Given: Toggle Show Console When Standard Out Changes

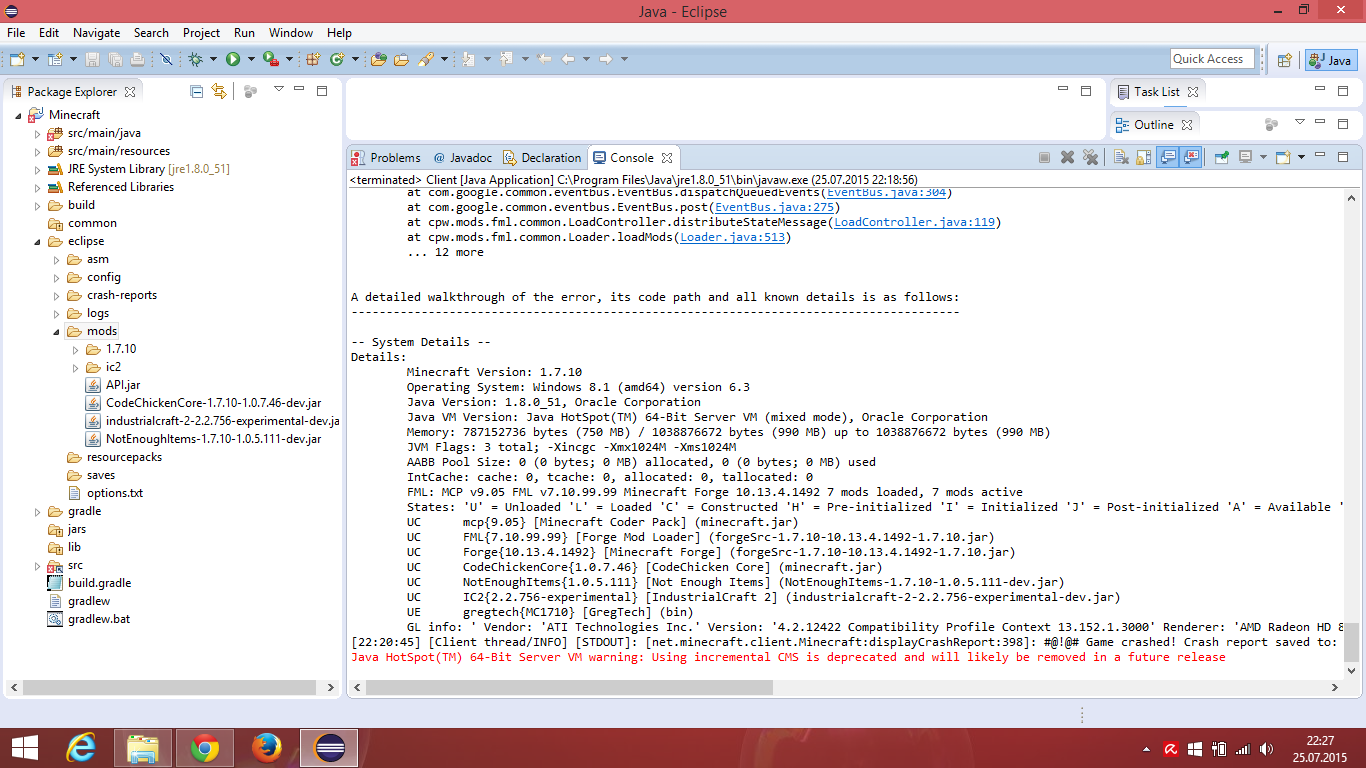Looking at the screenshot, I should pos(1167,158).
